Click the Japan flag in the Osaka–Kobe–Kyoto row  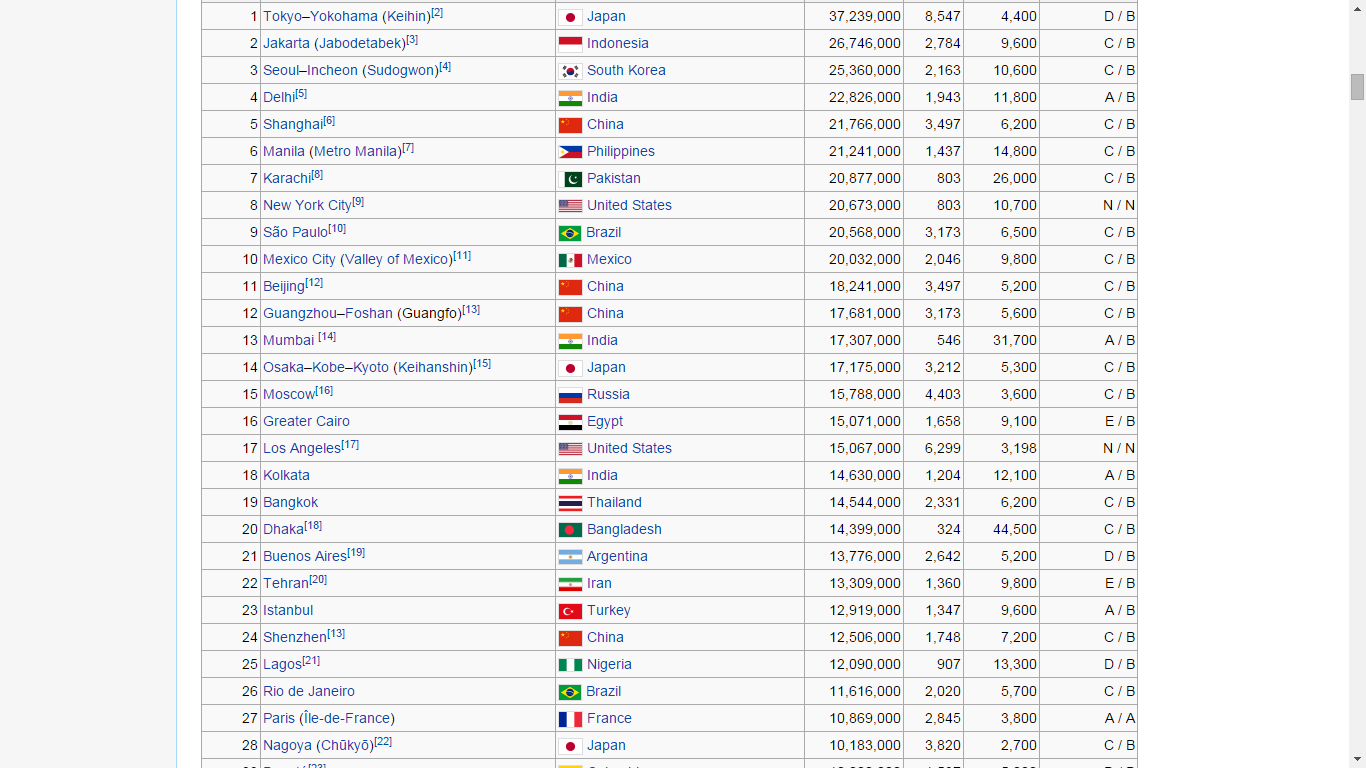click(570, 368)
